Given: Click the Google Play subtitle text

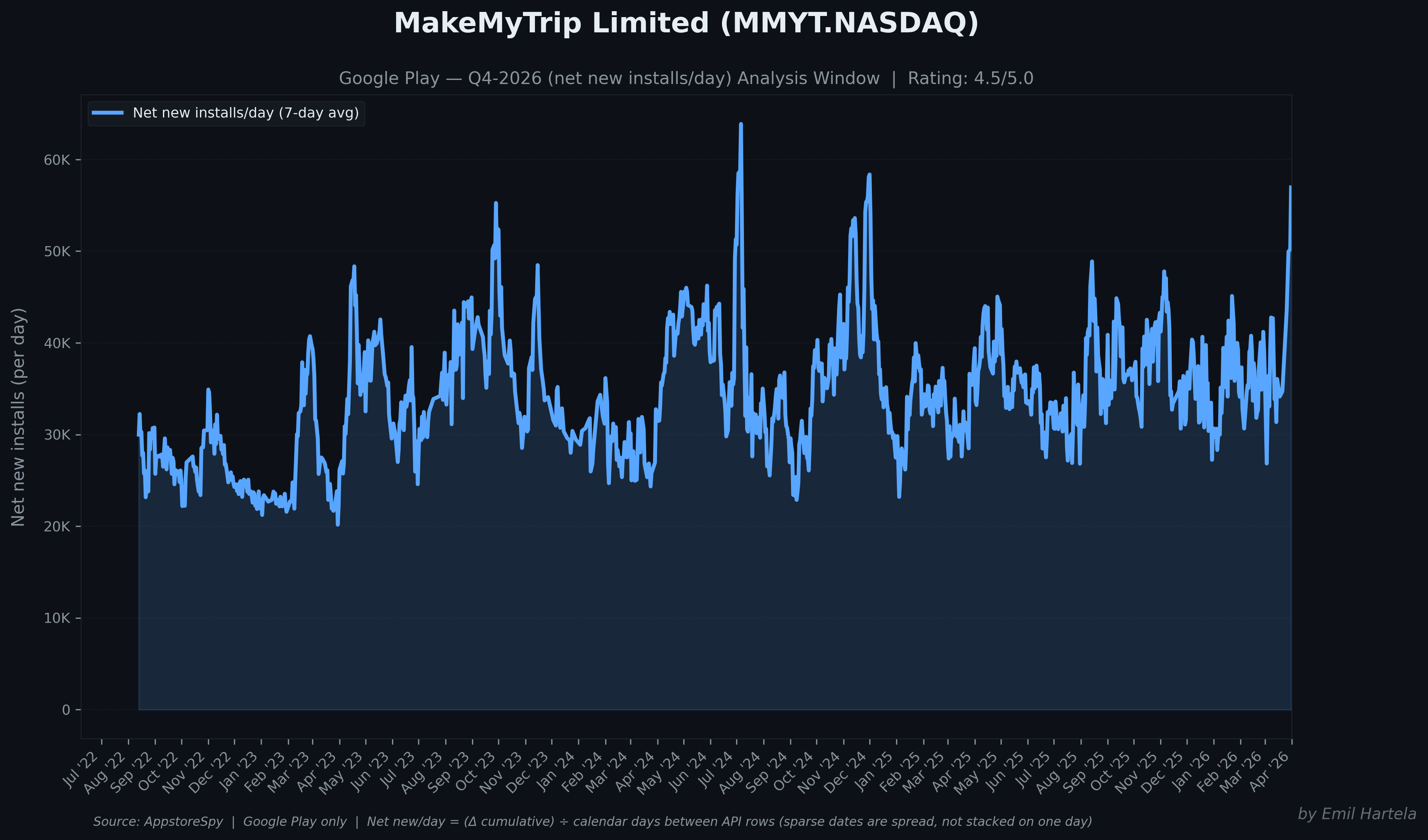Looking at the screenshot, I should 686,78.
